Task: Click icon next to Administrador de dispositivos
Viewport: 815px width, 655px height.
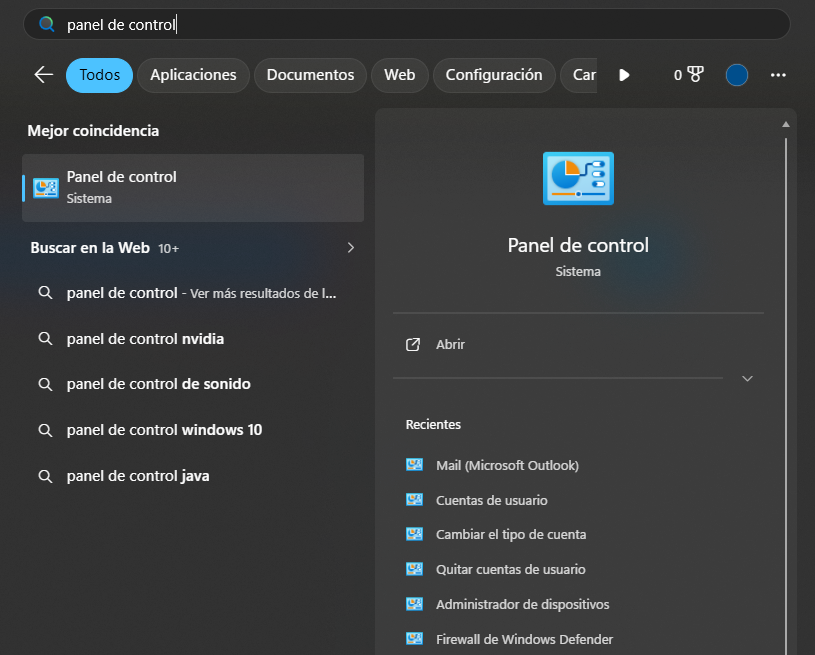Action: (x=414, y=604)
